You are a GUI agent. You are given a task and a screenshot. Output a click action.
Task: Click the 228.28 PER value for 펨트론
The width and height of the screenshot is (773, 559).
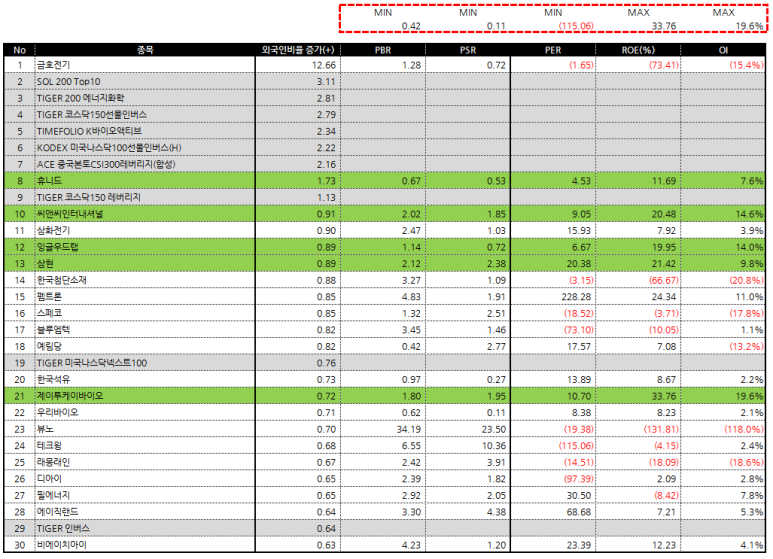[576, 297]
